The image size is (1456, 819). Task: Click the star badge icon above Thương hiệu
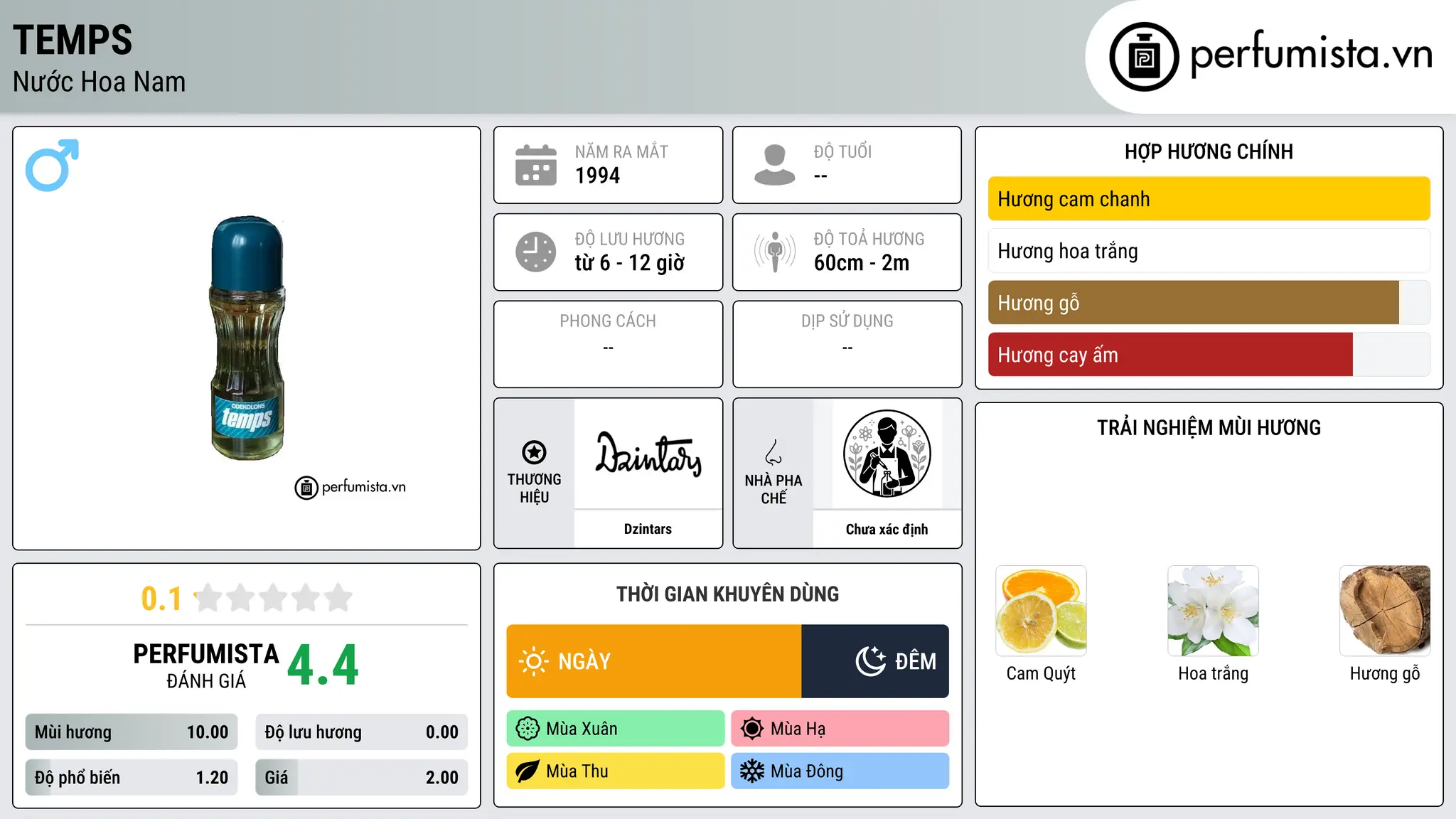point(534,452)
